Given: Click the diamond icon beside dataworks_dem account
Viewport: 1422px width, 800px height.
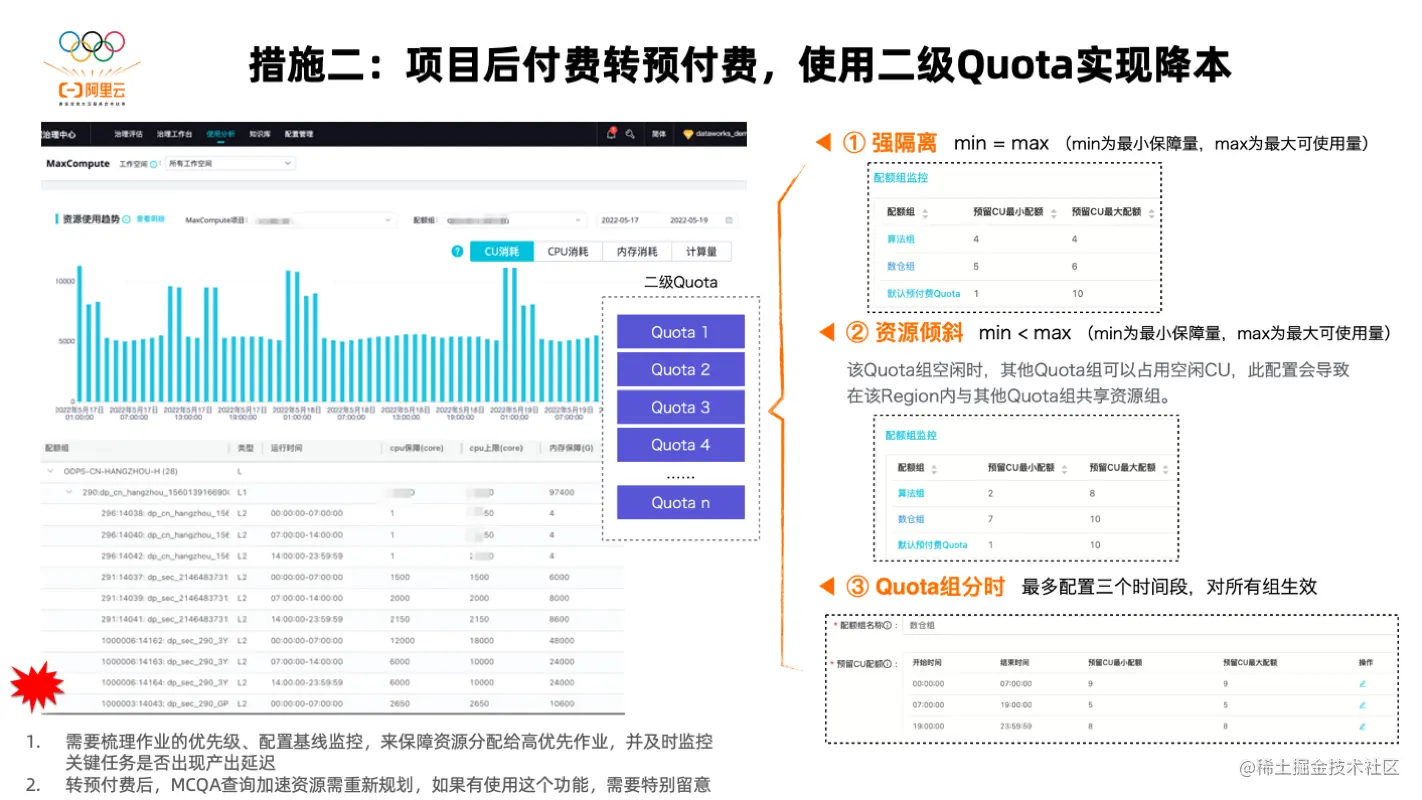Looking at the screenshot, I should point(688,133).
